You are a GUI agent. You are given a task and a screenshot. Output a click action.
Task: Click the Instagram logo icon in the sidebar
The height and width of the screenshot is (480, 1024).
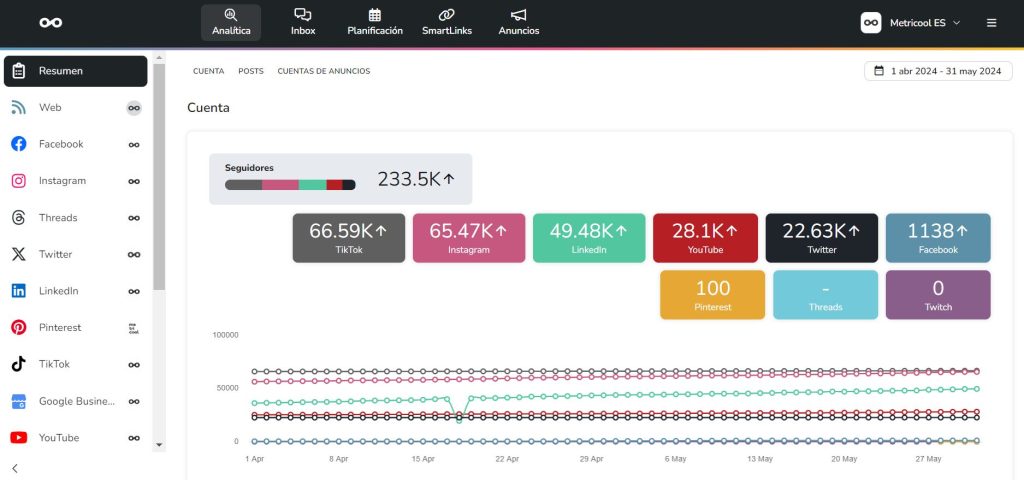pos(19,181)
